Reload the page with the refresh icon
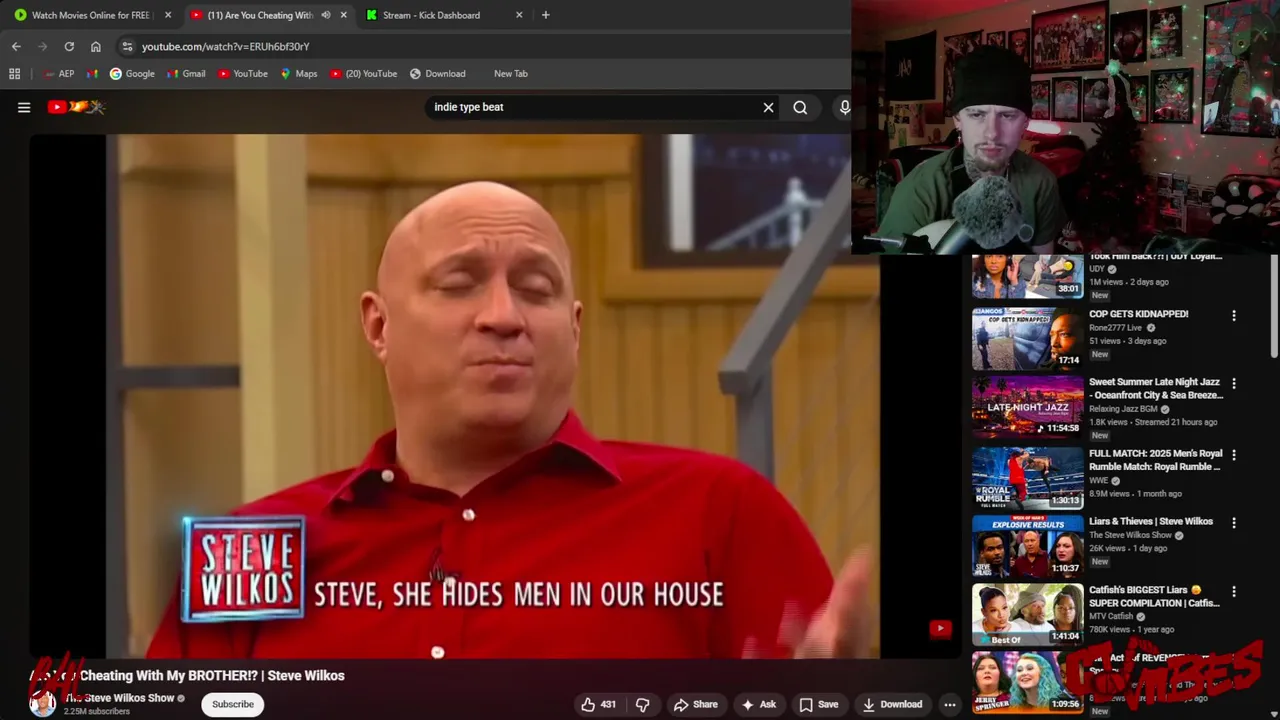The height and width of the screenshot is (720, 1280). coord(69,46)
